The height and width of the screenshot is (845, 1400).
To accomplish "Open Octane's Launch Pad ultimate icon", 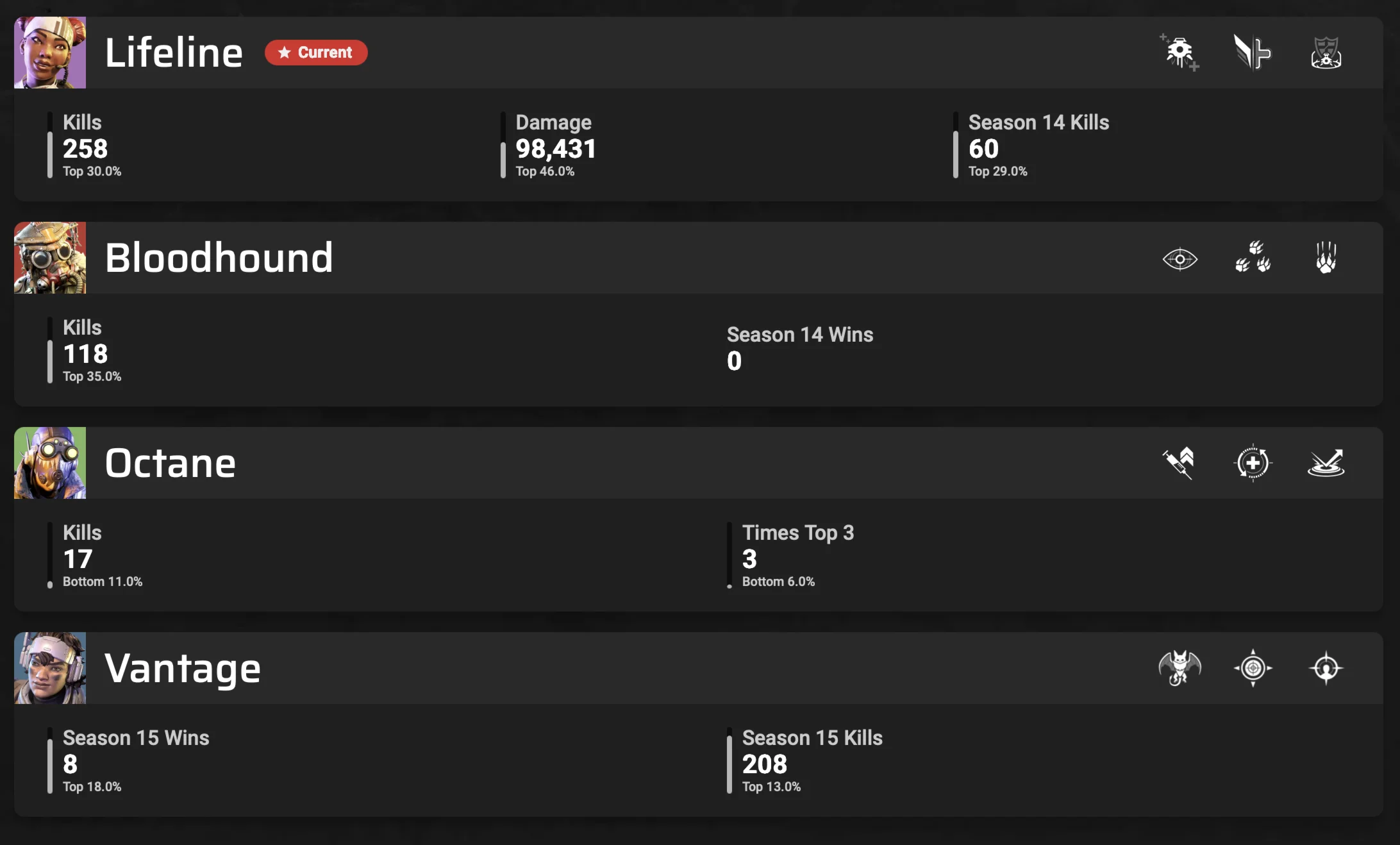I will 1324,463.
